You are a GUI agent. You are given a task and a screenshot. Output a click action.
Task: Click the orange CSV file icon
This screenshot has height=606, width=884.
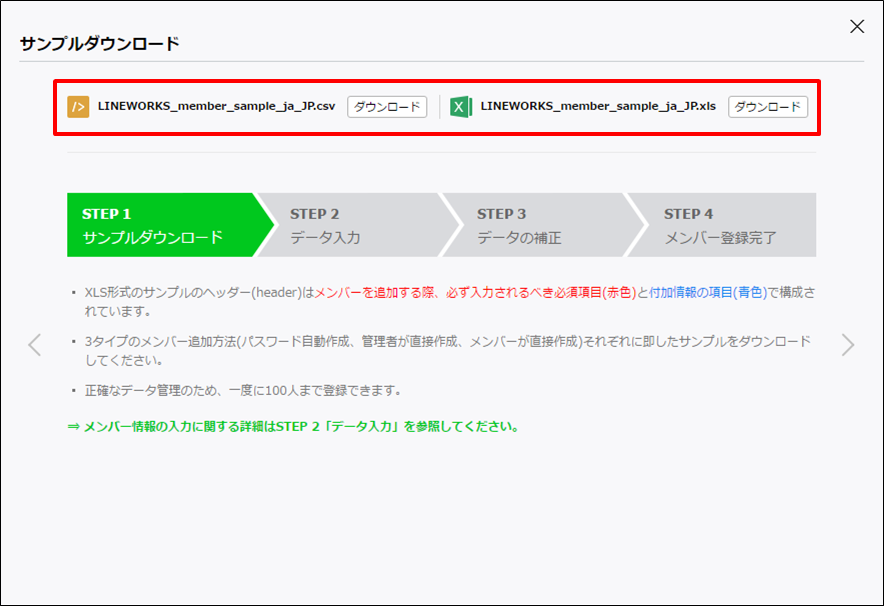point(78,107)
